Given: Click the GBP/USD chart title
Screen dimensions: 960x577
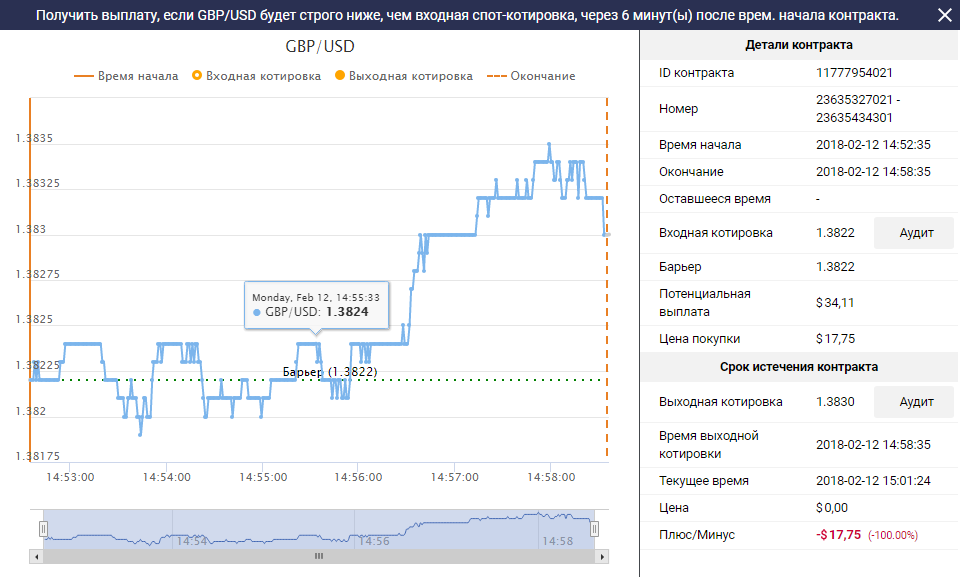Looking at the screenshot, I should coord(320,47).
